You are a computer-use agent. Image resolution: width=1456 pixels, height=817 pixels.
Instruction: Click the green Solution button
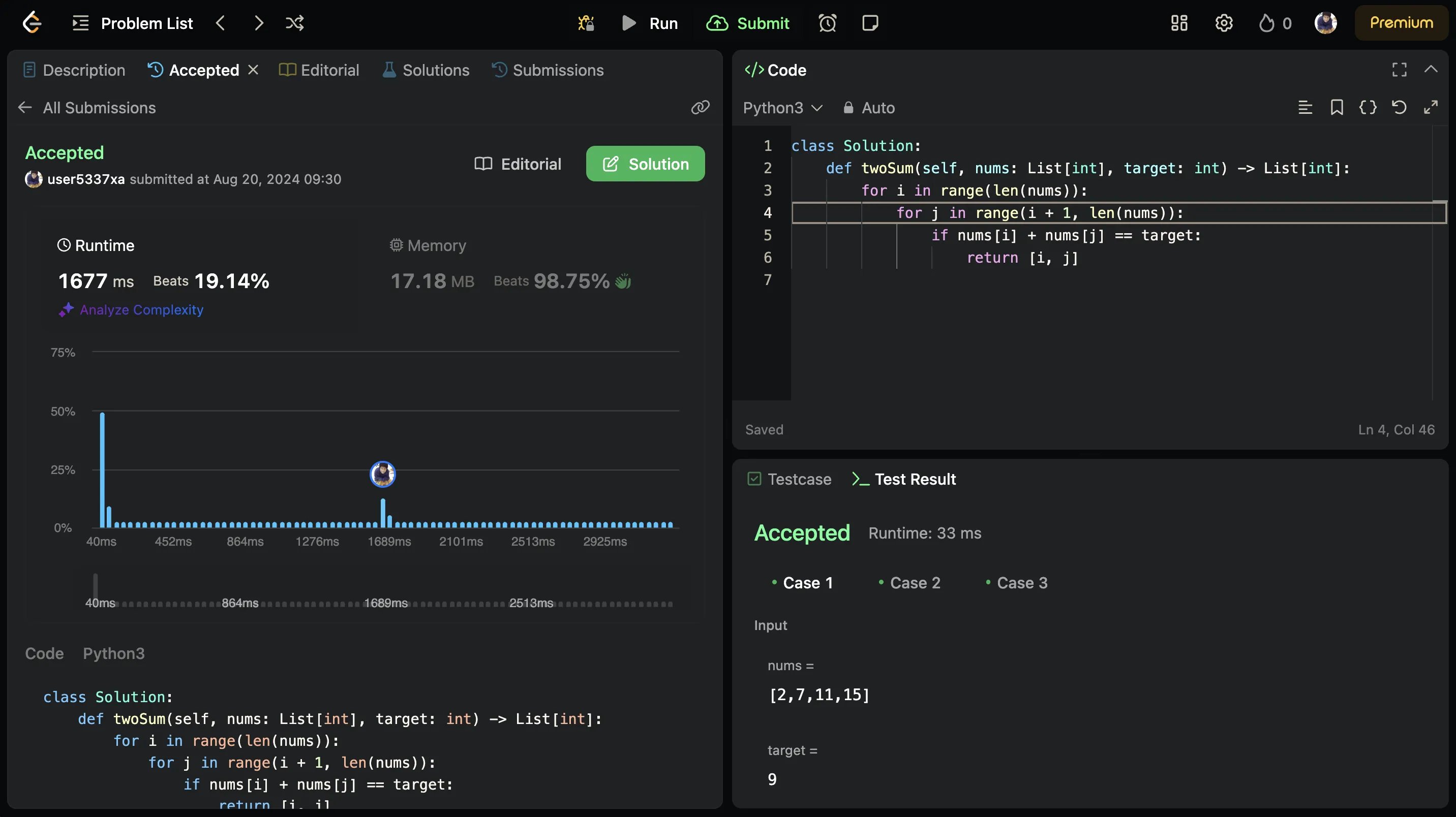(x=646, y=164)
